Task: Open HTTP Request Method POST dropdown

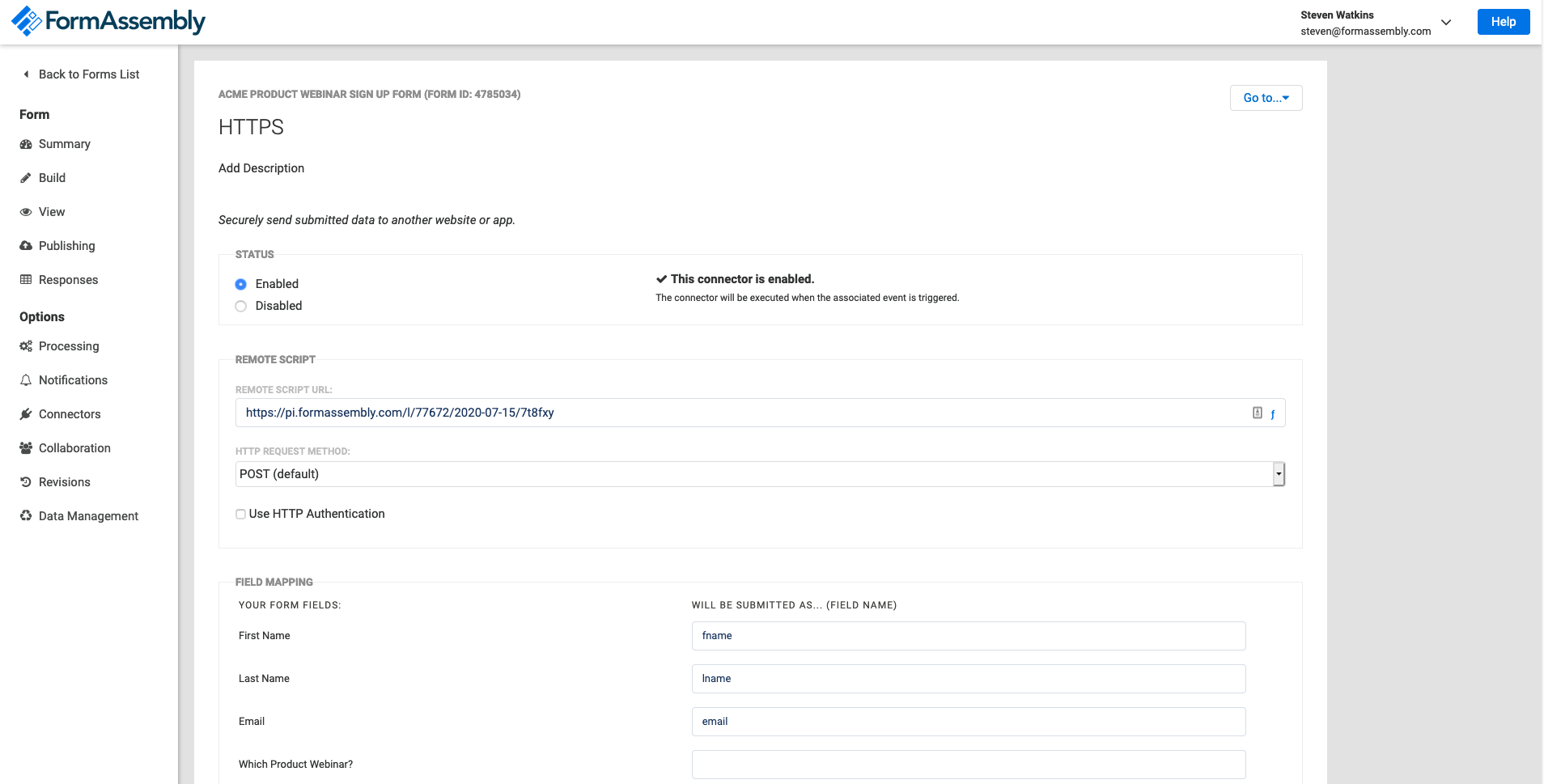Action: click(760, 474)
